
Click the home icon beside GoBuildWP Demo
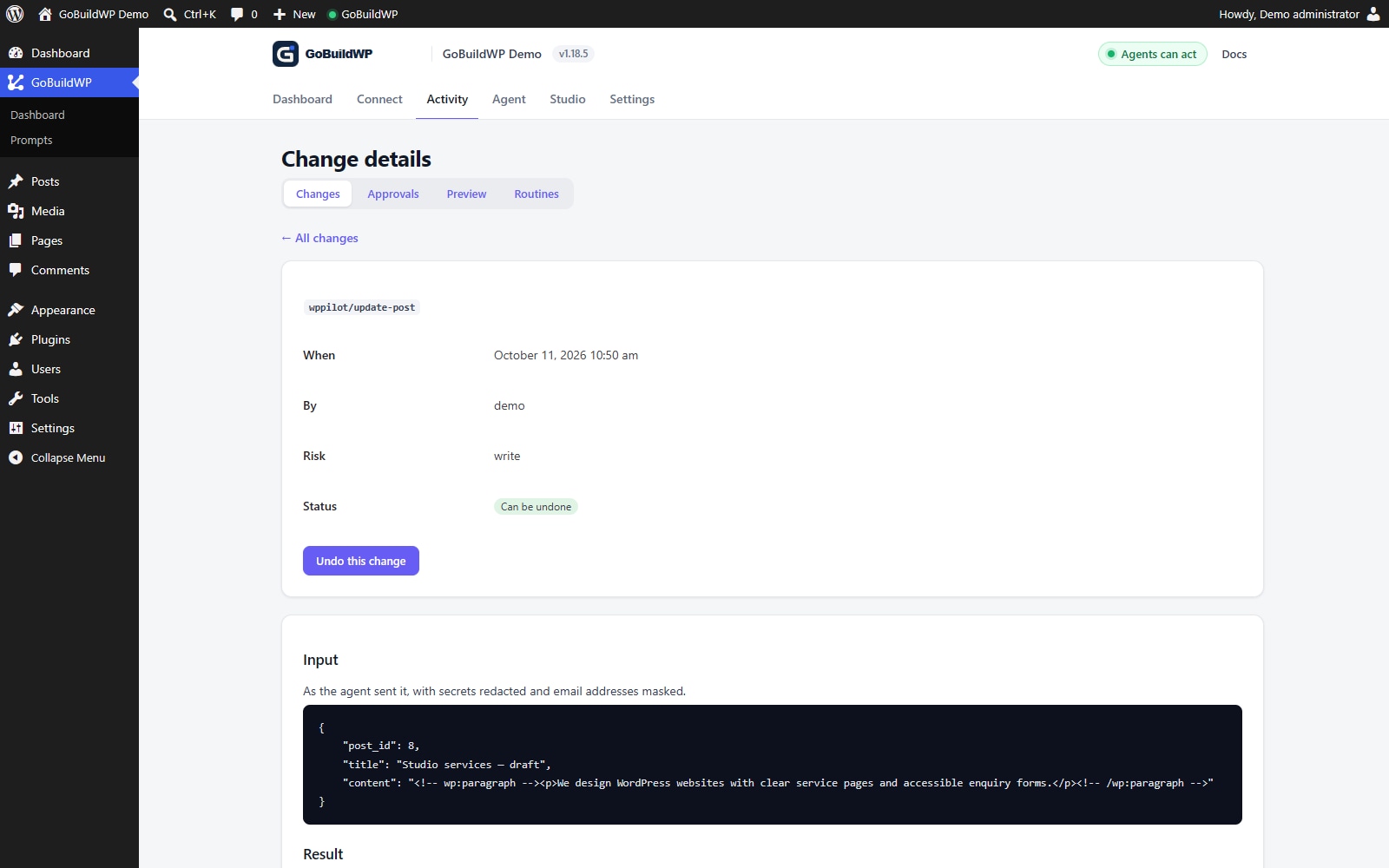tap(45, 14)
